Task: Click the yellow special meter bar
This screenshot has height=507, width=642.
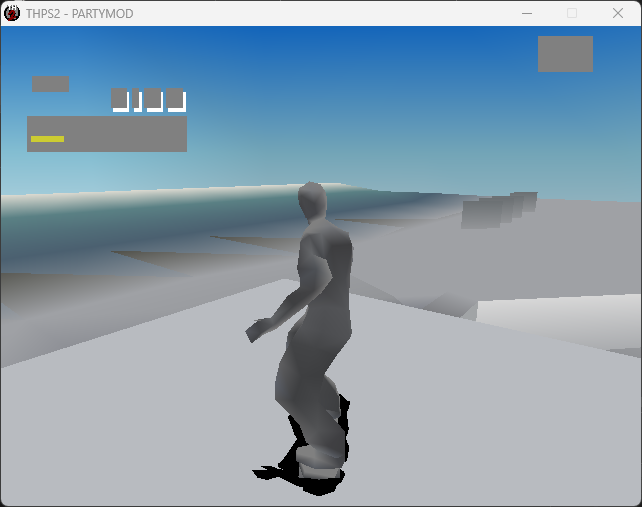Action: 47,139
